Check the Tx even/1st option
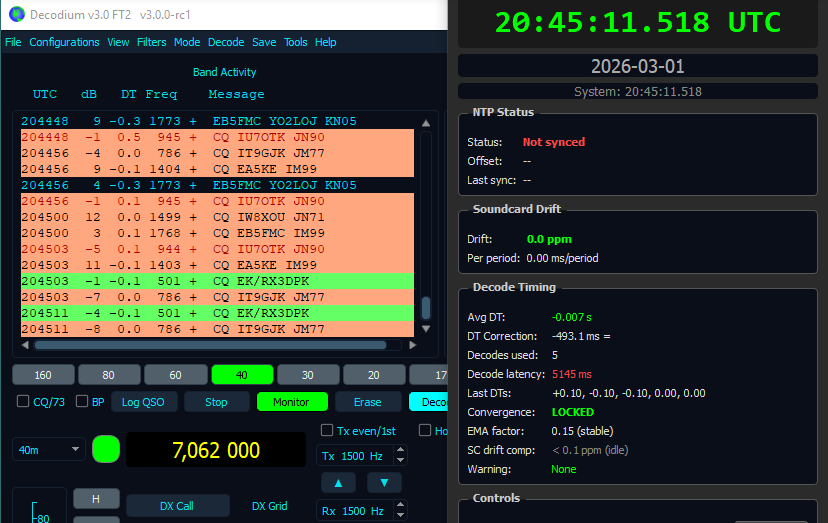This screenshot has height=523, width=828. coord(326,431)
